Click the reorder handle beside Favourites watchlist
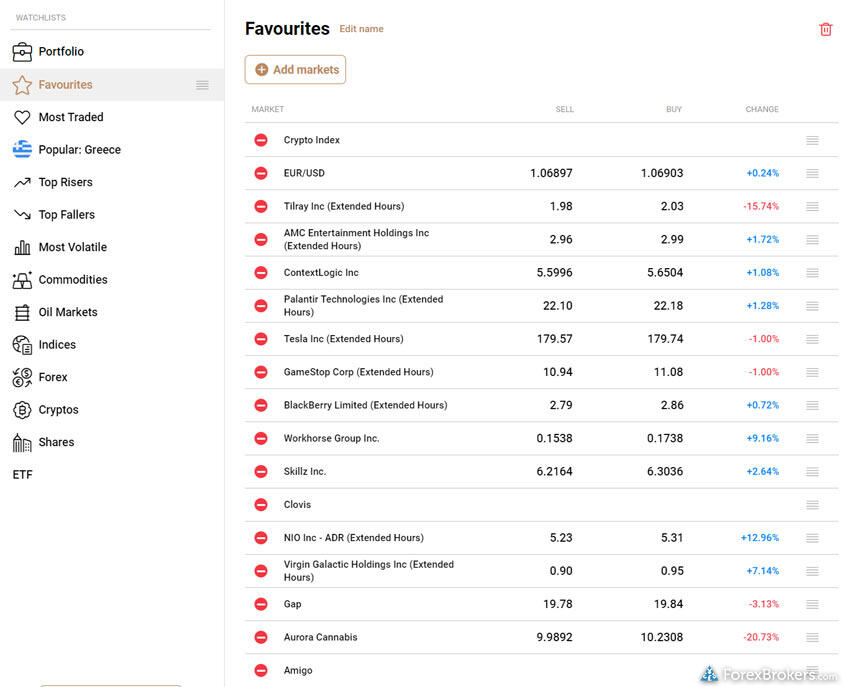 coord(202,85)
